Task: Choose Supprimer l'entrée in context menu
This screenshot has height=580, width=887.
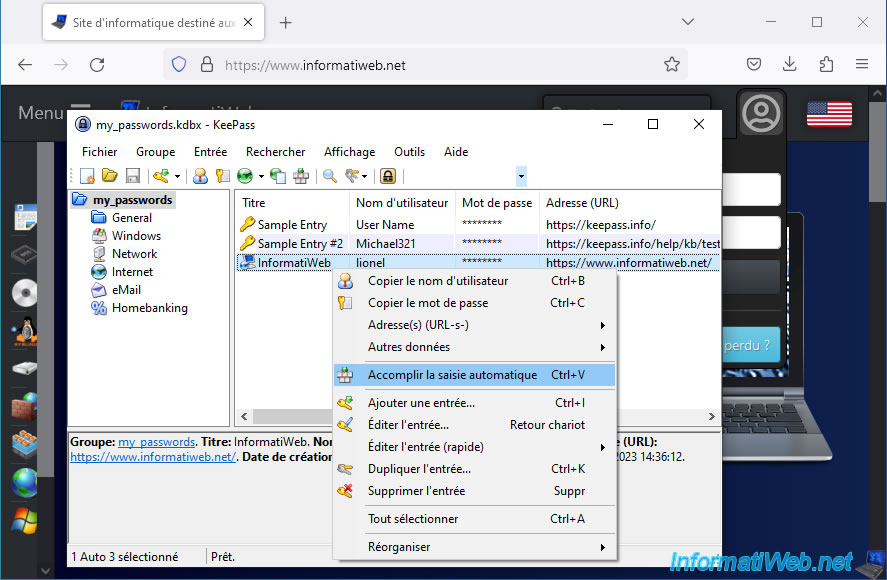Action: click(474, 491)
